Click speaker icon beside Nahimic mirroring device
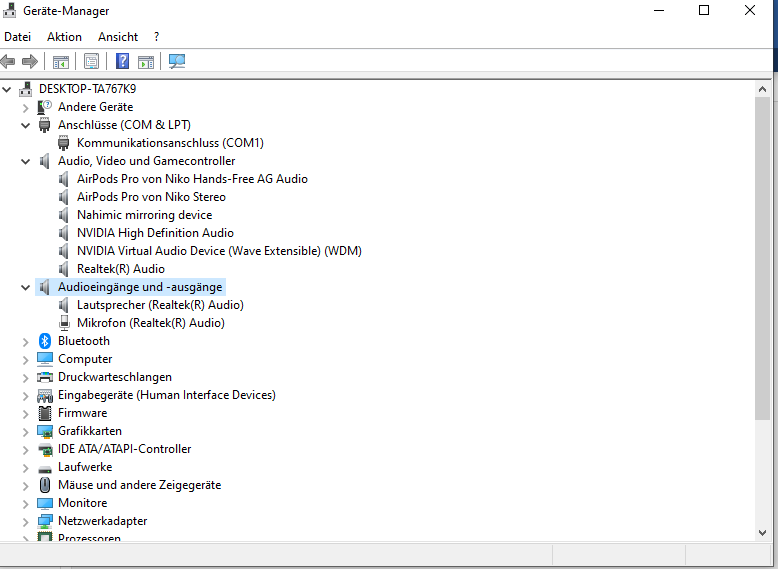The width and height of the screenshot is (778, 569). [x=64, y=215]
